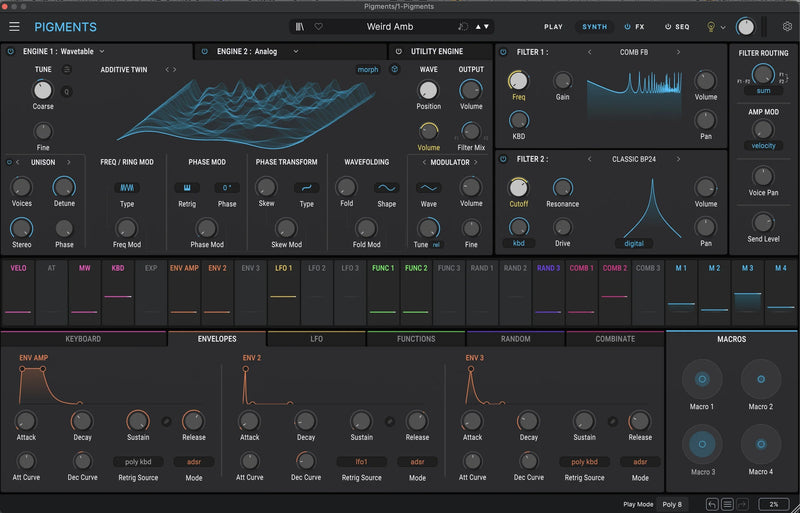Show previous wavetable with left arrow
The height and width of the screenshot is (513, 800).
click(x=167, y=69)
